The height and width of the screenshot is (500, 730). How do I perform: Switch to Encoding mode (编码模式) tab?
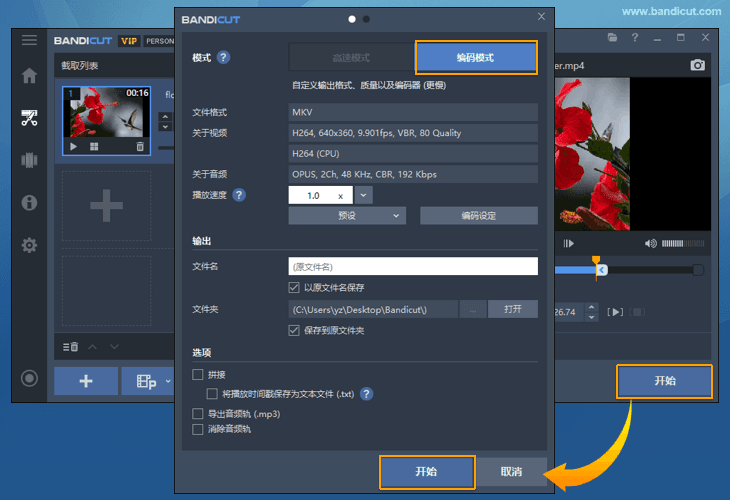click(x=476, y=57)
